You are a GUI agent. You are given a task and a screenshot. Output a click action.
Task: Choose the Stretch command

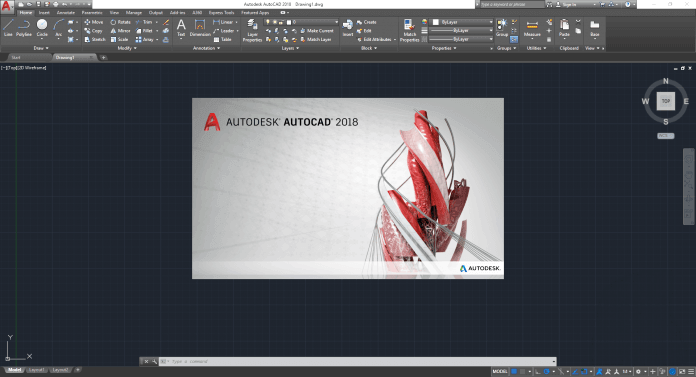pyautogui.click(x=95, y=40)
